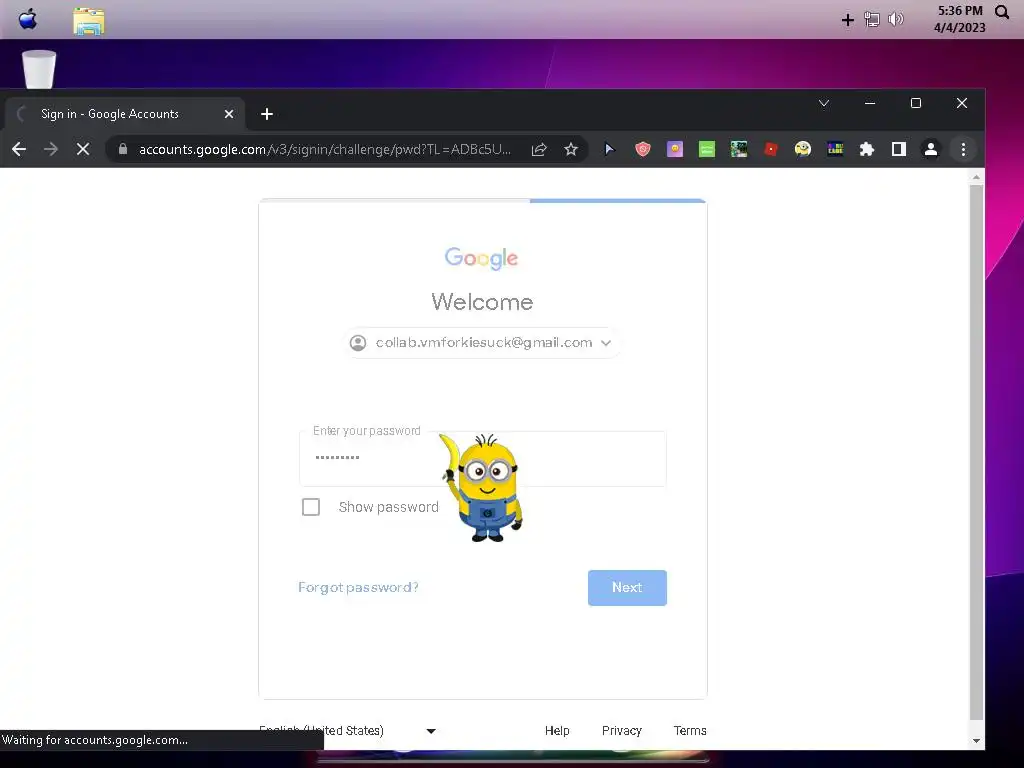
Task: Minimize the Chrome window
Action: tap(870, 103)
